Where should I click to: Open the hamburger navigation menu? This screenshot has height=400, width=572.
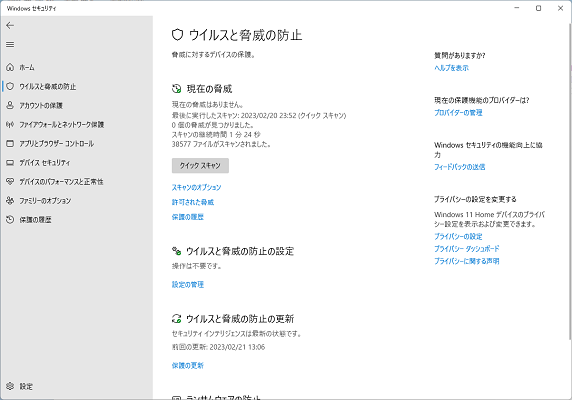click(10, 44)
